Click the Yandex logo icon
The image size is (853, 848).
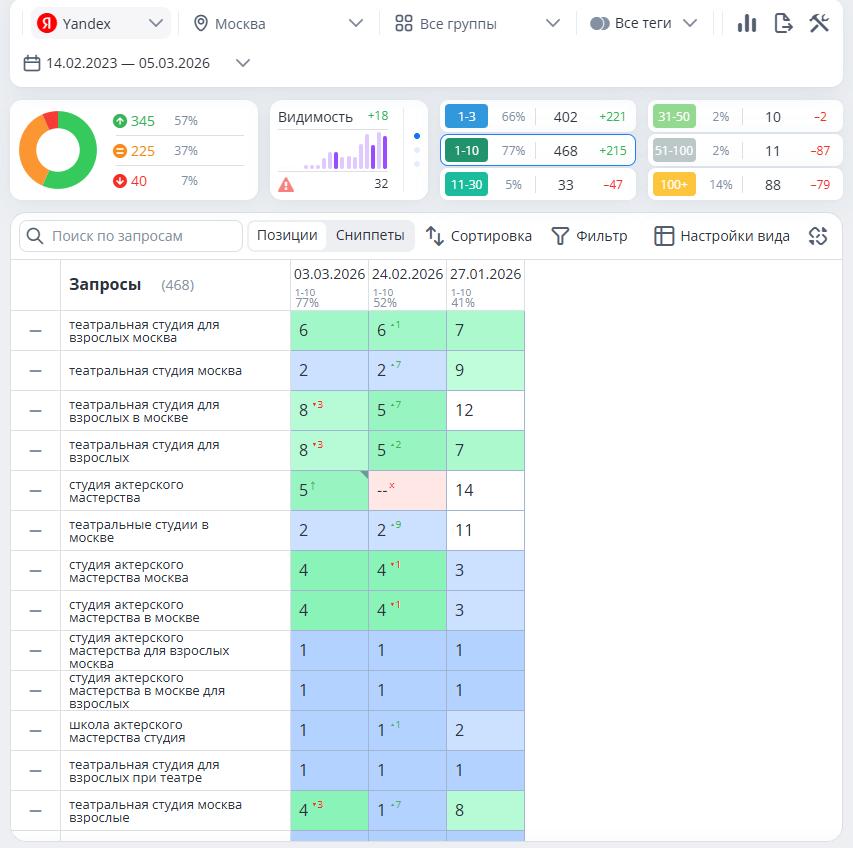click(47, 23)
